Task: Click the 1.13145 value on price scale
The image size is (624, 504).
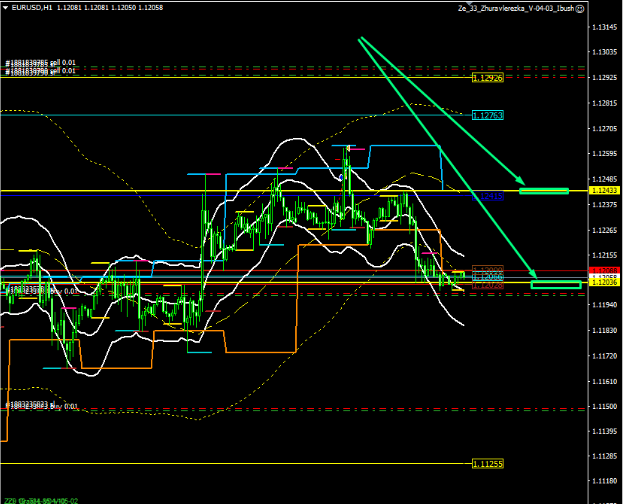Action: (x=604, y=27)
